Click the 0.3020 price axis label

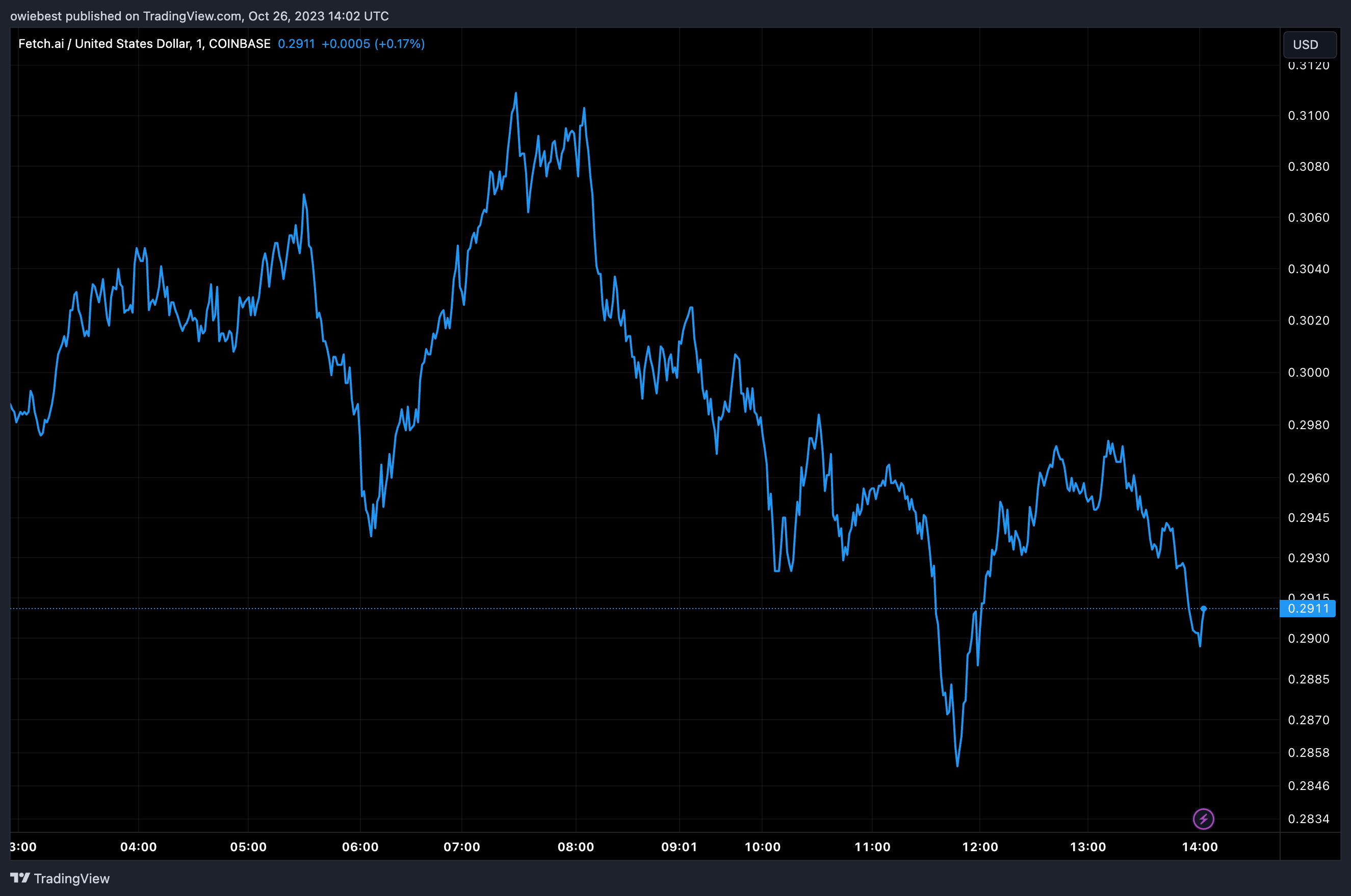coord(1309,320)
